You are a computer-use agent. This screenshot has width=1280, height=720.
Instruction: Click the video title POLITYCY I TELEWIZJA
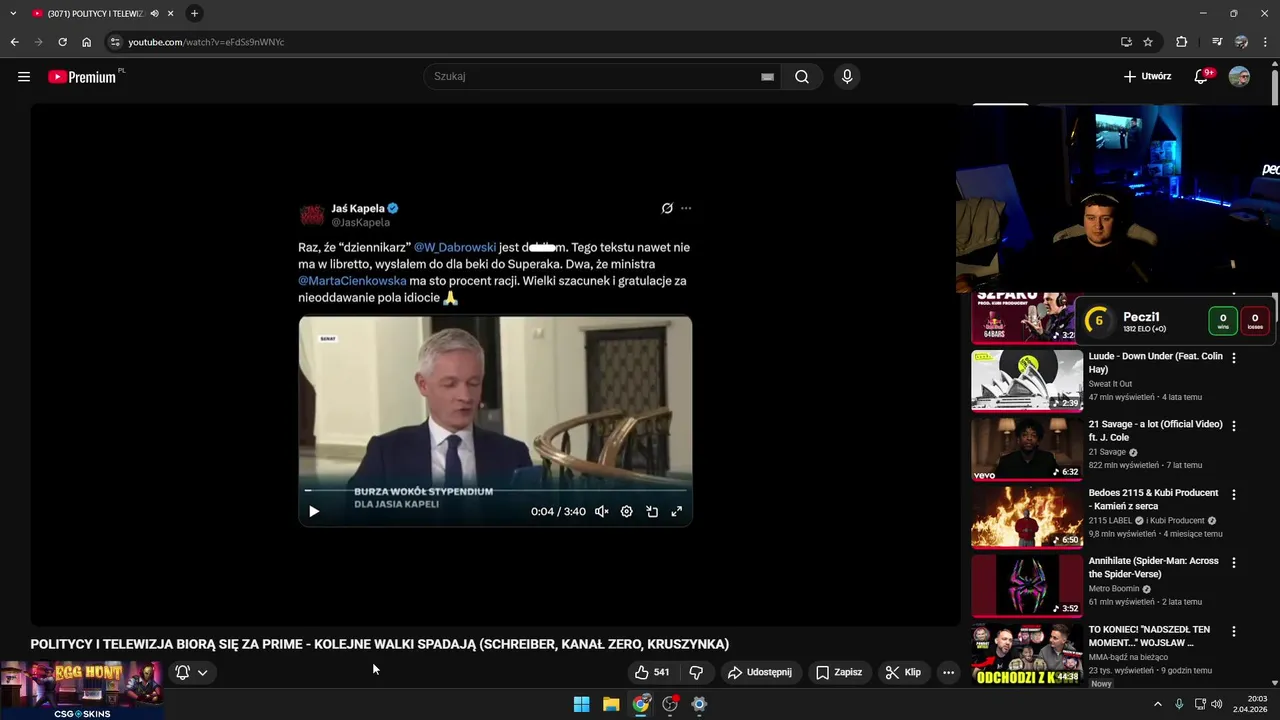coord(380,644)
